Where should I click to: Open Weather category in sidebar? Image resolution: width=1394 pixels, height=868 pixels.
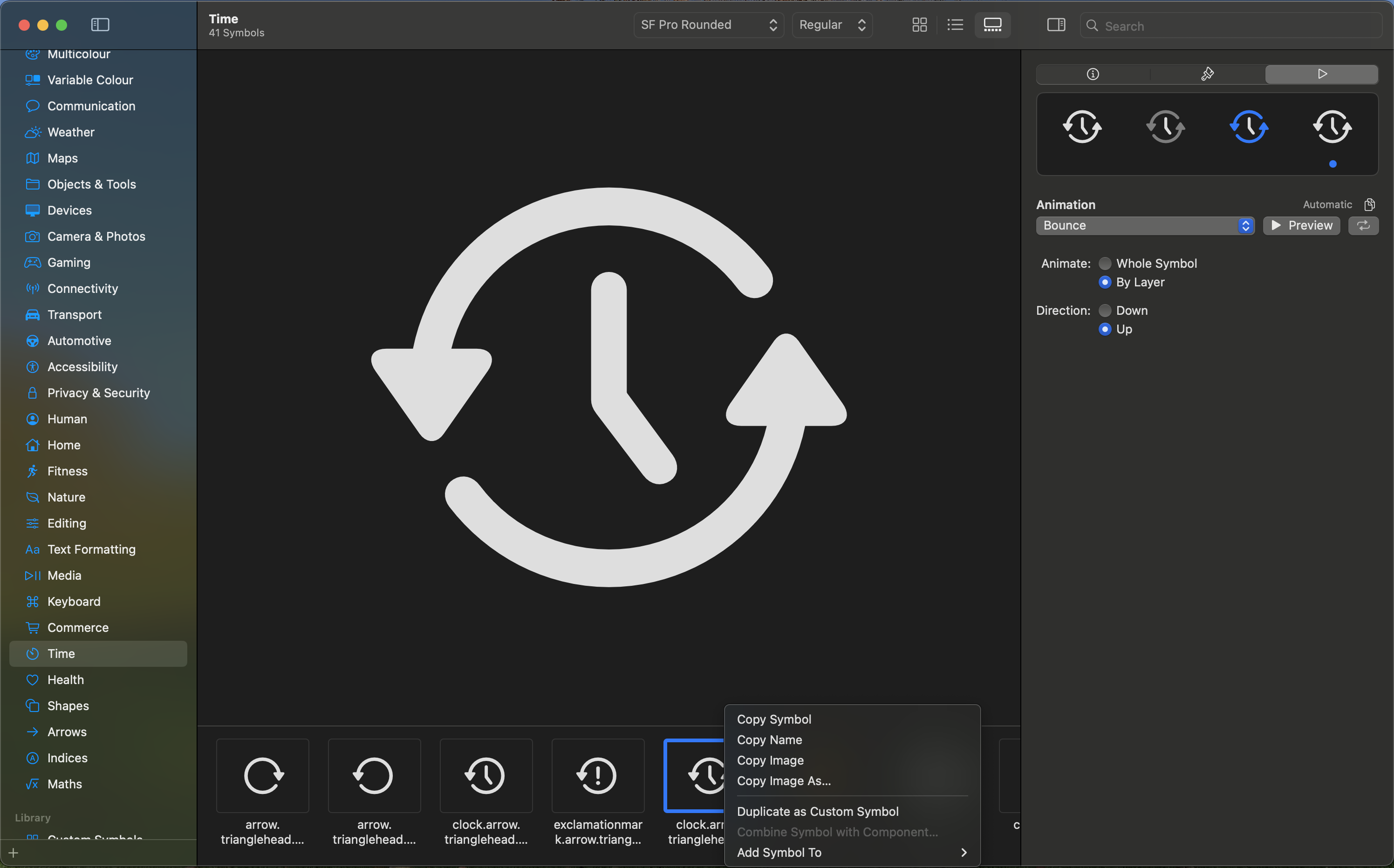pos(98,132)
